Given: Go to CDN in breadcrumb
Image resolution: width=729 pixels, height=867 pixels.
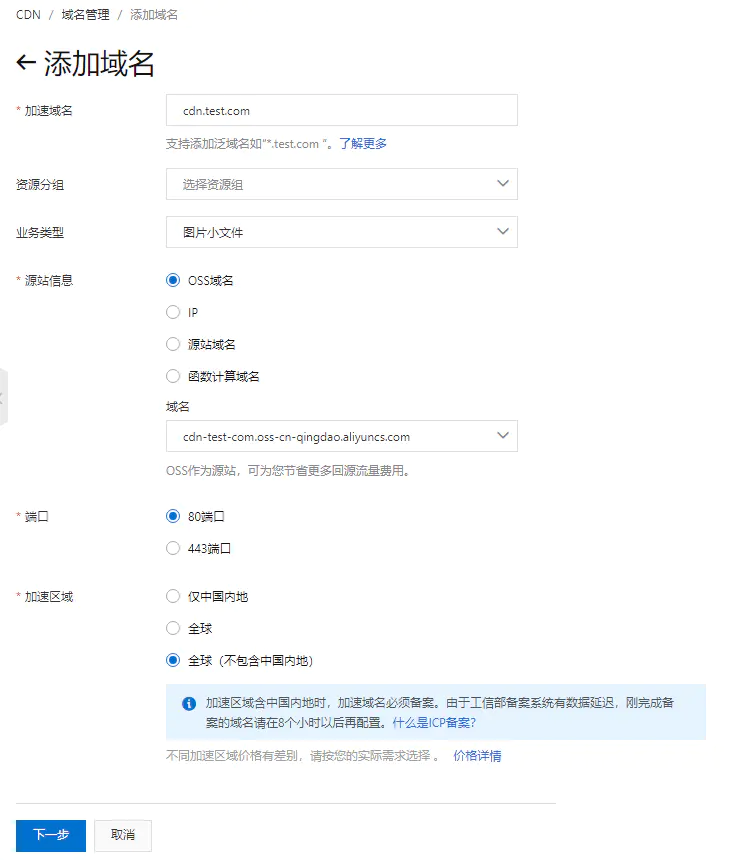Looking at the screenshot, I should [x=28, y=15].
